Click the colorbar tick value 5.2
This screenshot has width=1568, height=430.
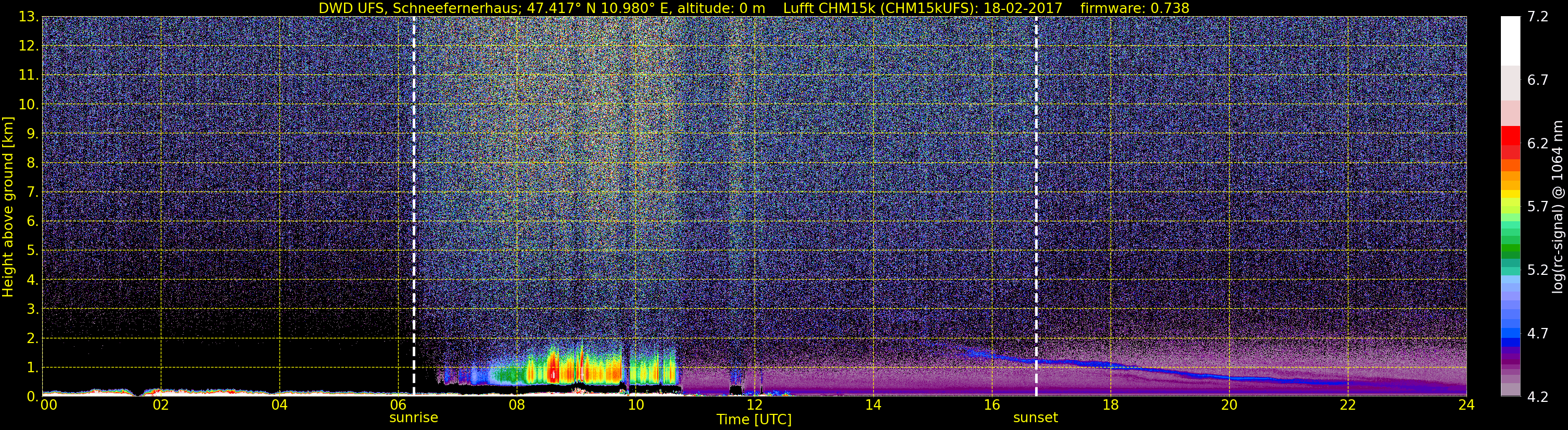coord(1538,270)
